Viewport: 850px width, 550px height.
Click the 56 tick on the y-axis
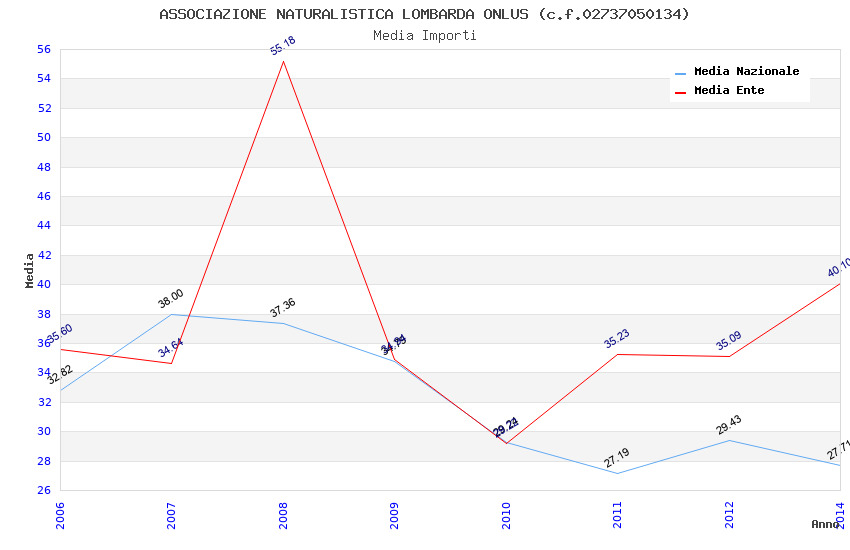coord(44,49)
